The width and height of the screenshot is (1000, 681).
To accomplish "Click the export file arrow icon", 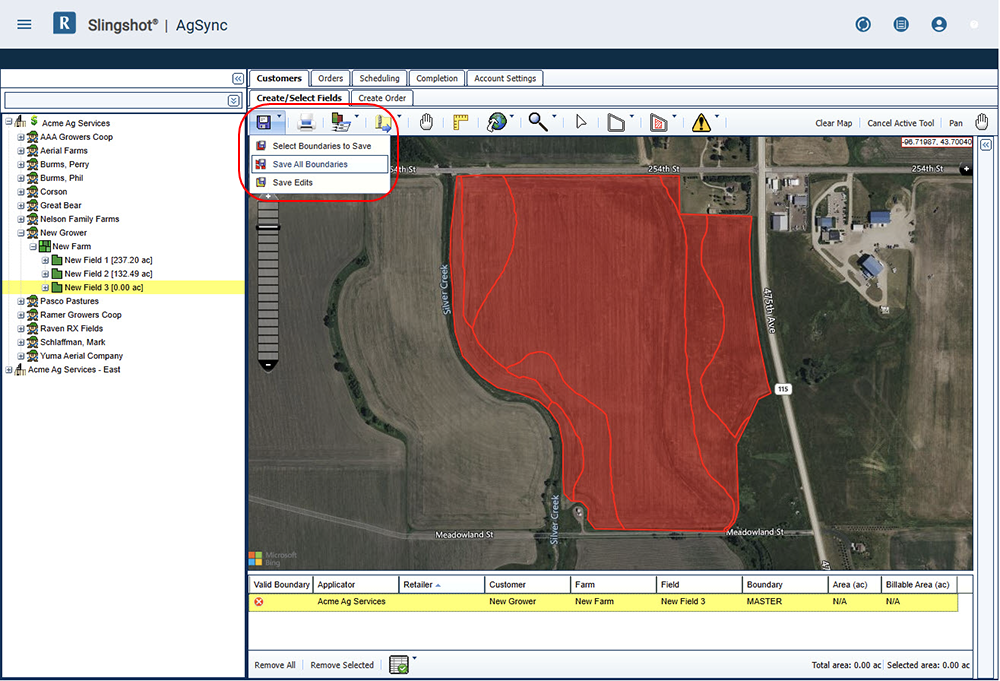I will 383,122.
